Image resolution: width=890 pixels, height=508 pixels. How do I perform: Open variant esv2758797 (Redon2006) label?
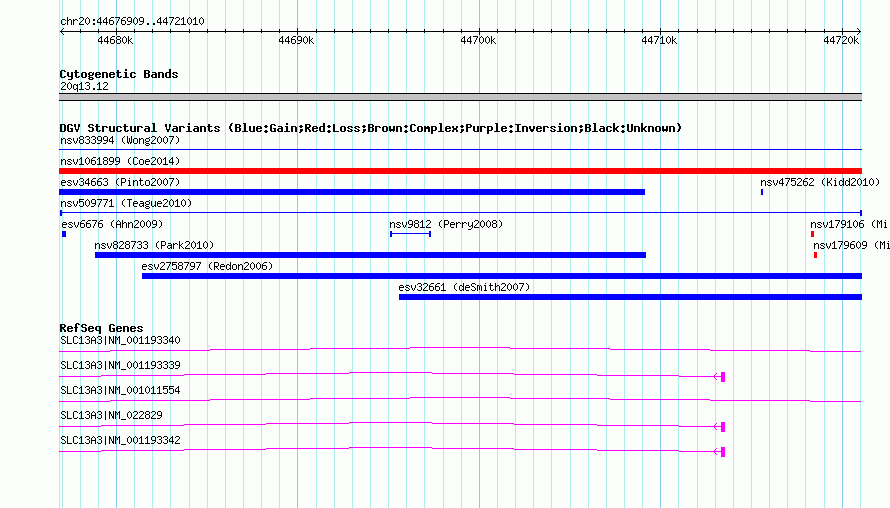(207, 266)
